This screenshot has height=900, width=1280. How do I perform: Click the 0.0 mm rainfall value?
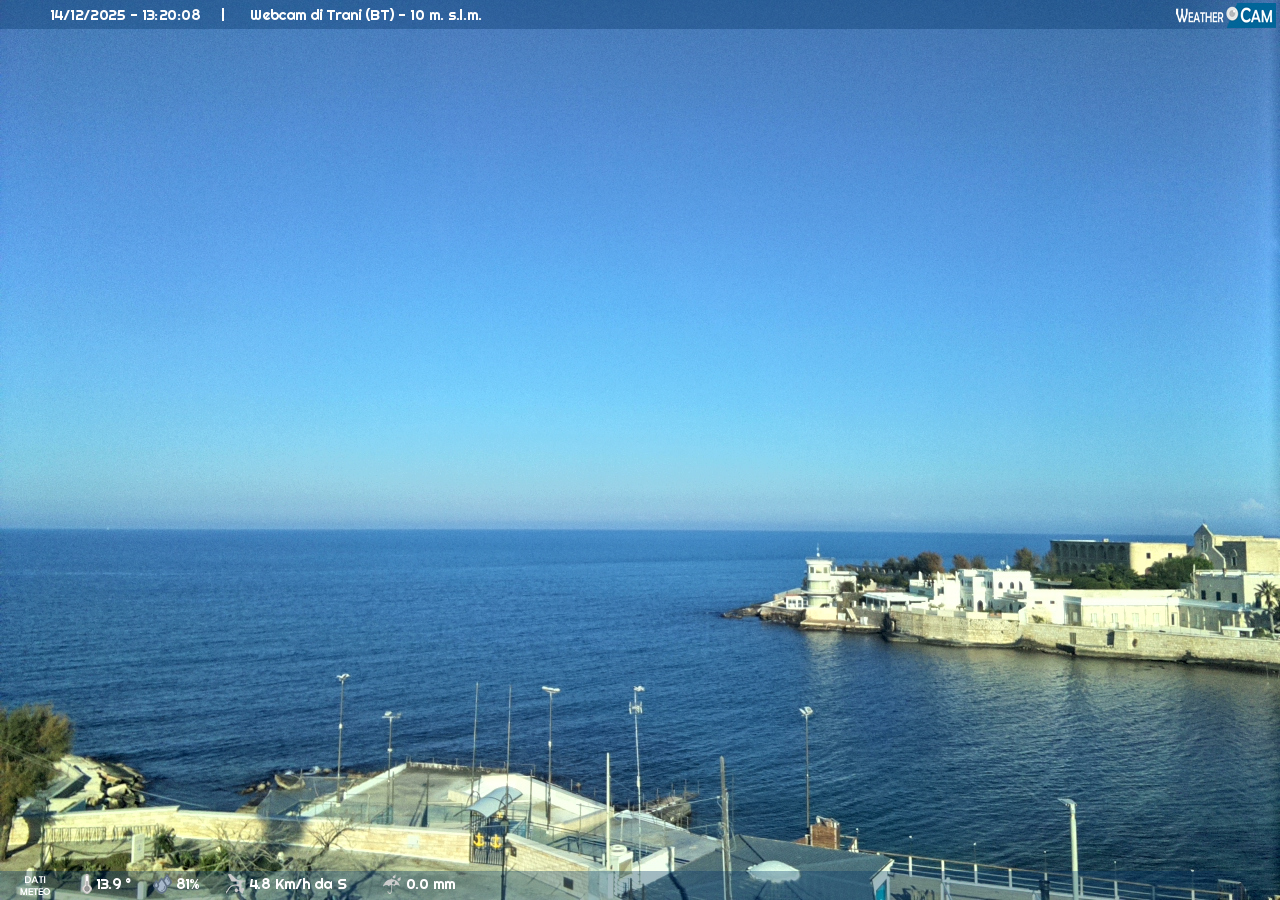430,884
